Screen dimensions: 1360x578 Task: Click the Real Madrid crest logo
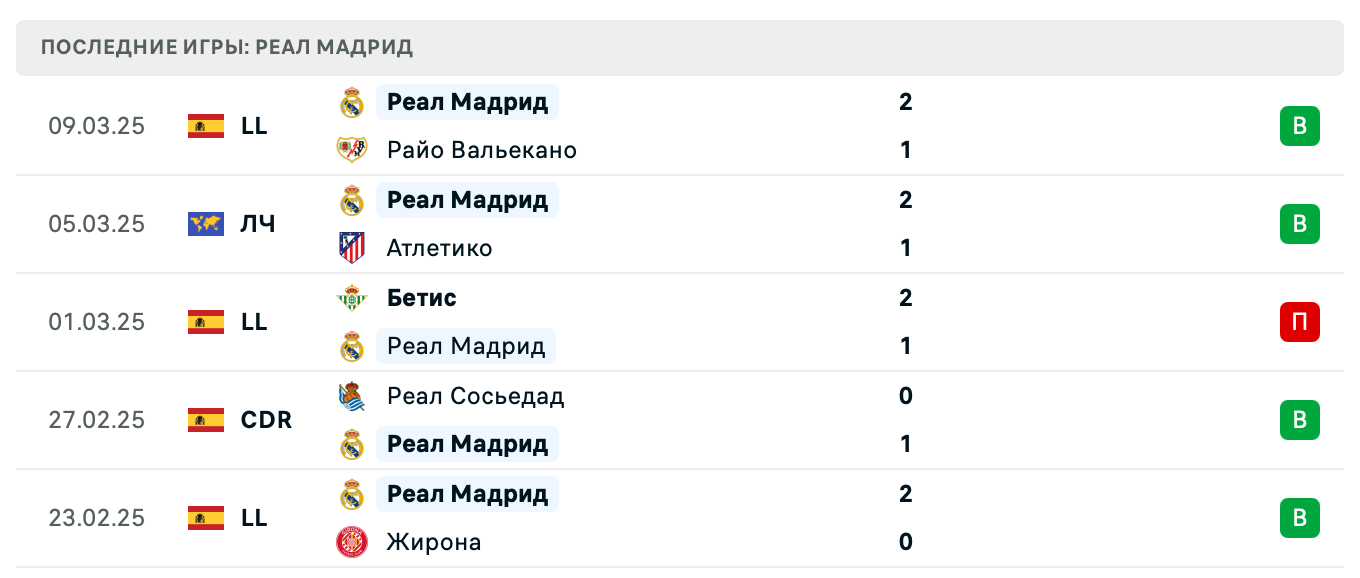(352, 102)
